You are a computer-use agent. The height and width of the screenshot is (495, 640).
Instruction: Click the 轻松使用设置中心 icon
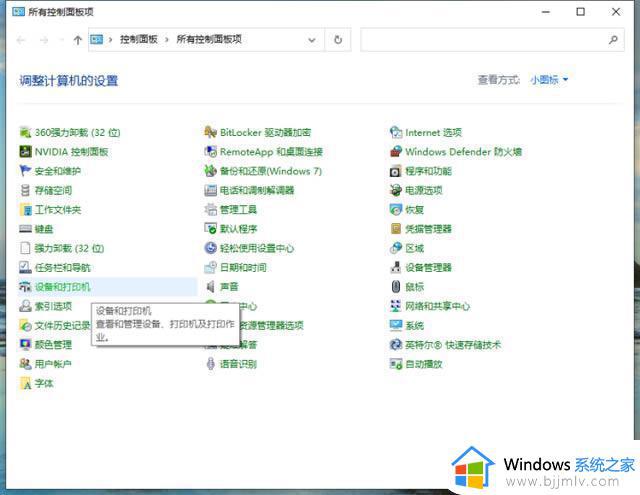click(211, 248)
